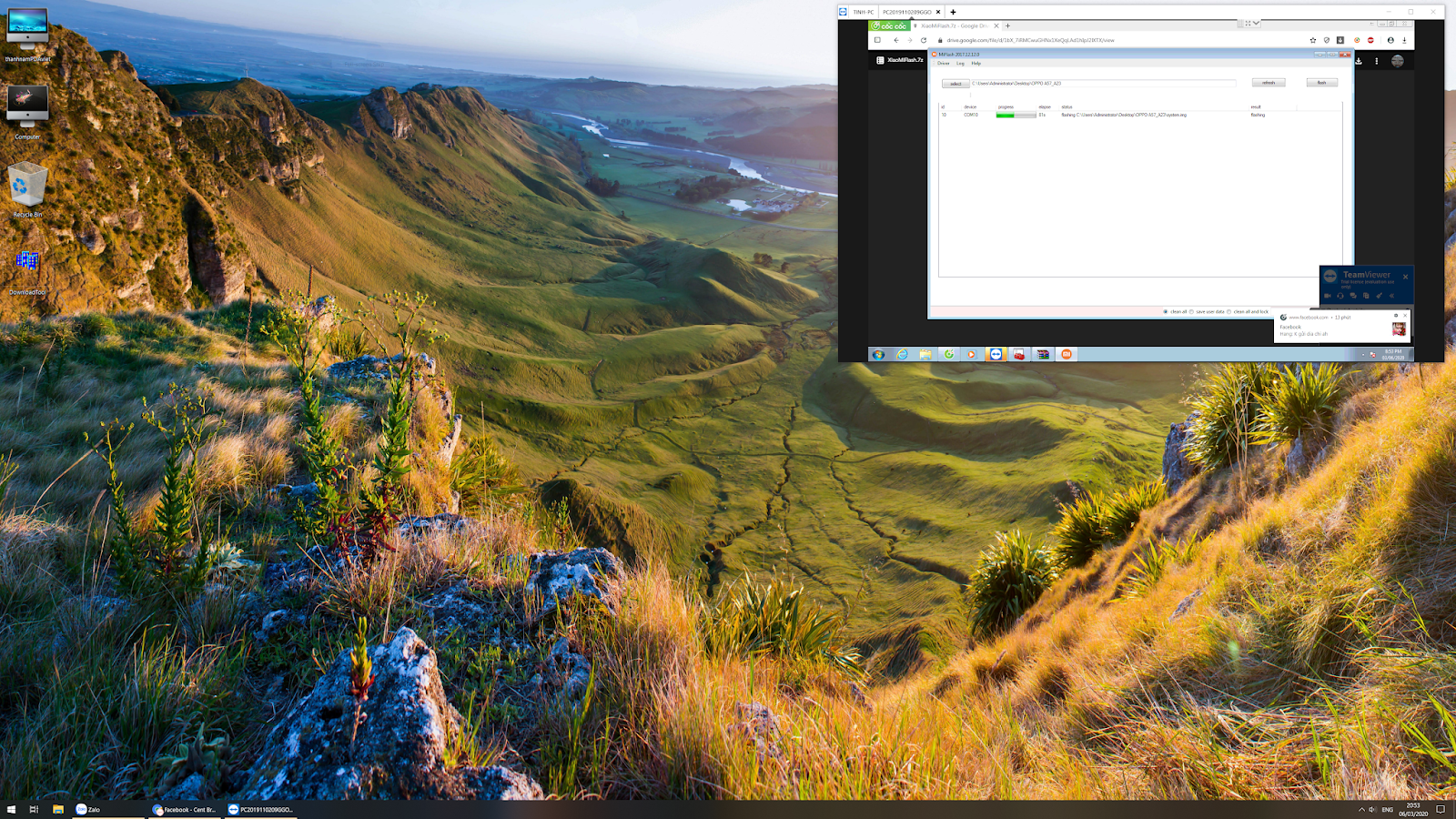
Task: Select the COM10 device row
Action: tap(1139, 115)
